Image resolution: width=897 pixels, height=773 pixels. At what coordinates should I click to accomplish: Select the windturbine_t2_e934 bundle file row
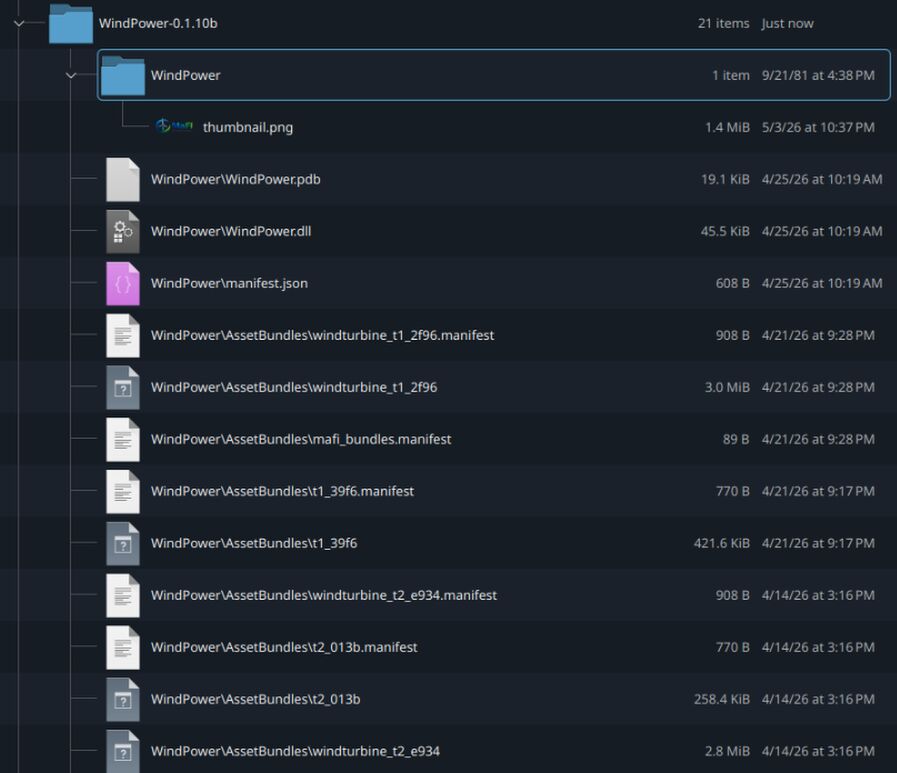coord(494,751)
